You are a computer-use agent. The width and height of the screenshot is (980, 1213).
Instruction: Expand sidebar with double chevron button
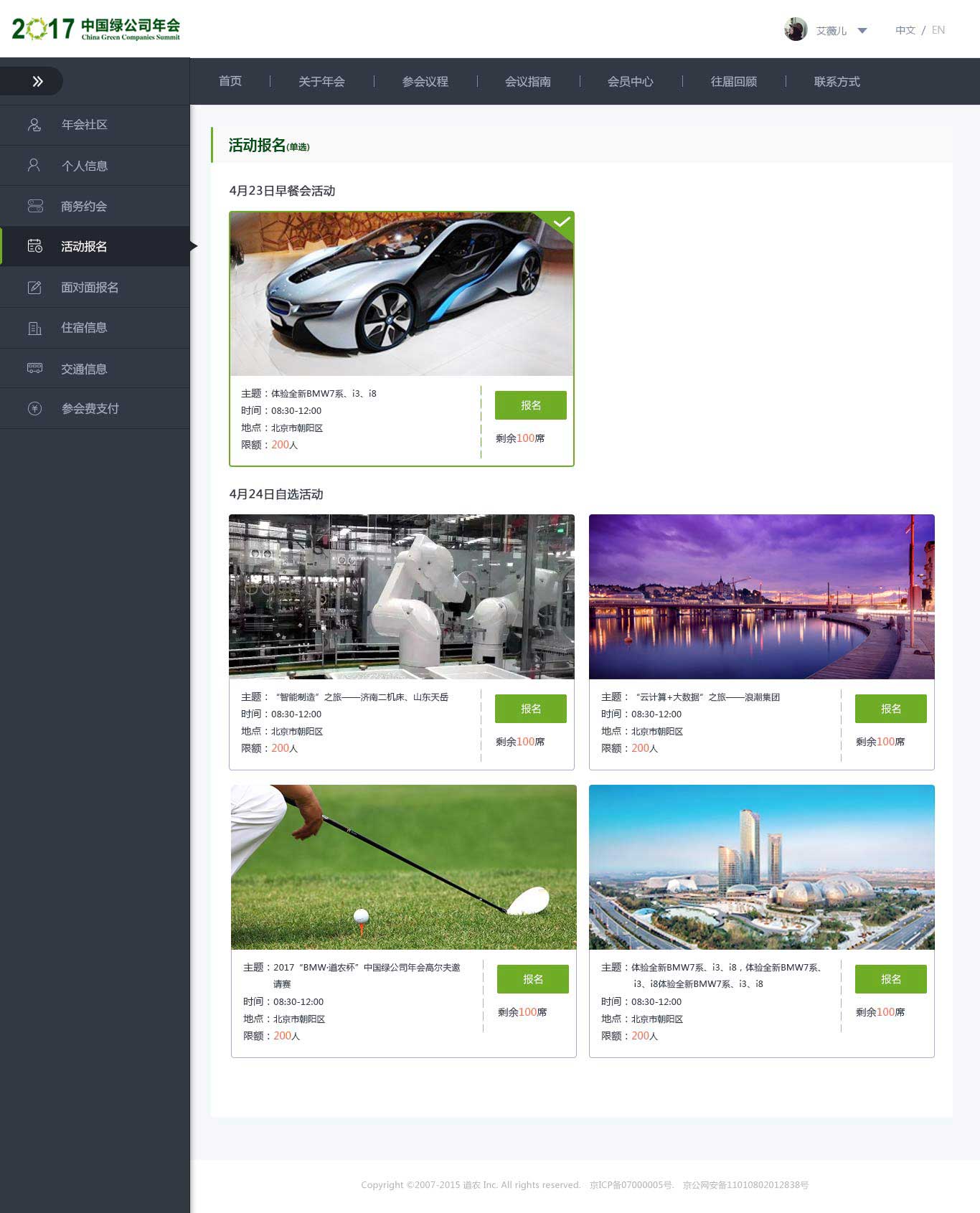[x=37, y=82]
